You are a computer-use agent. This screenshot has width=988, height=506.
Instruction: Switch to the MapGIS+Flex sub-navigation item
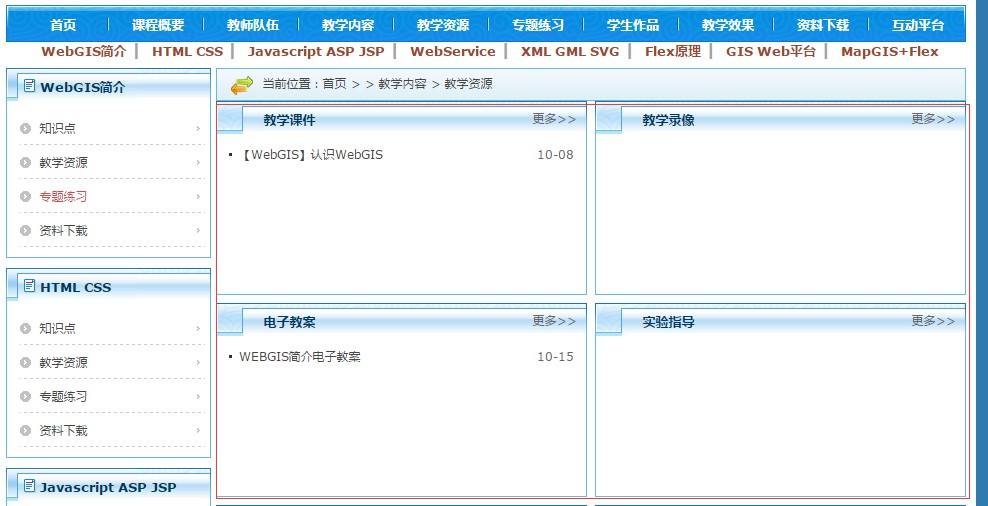889,51
